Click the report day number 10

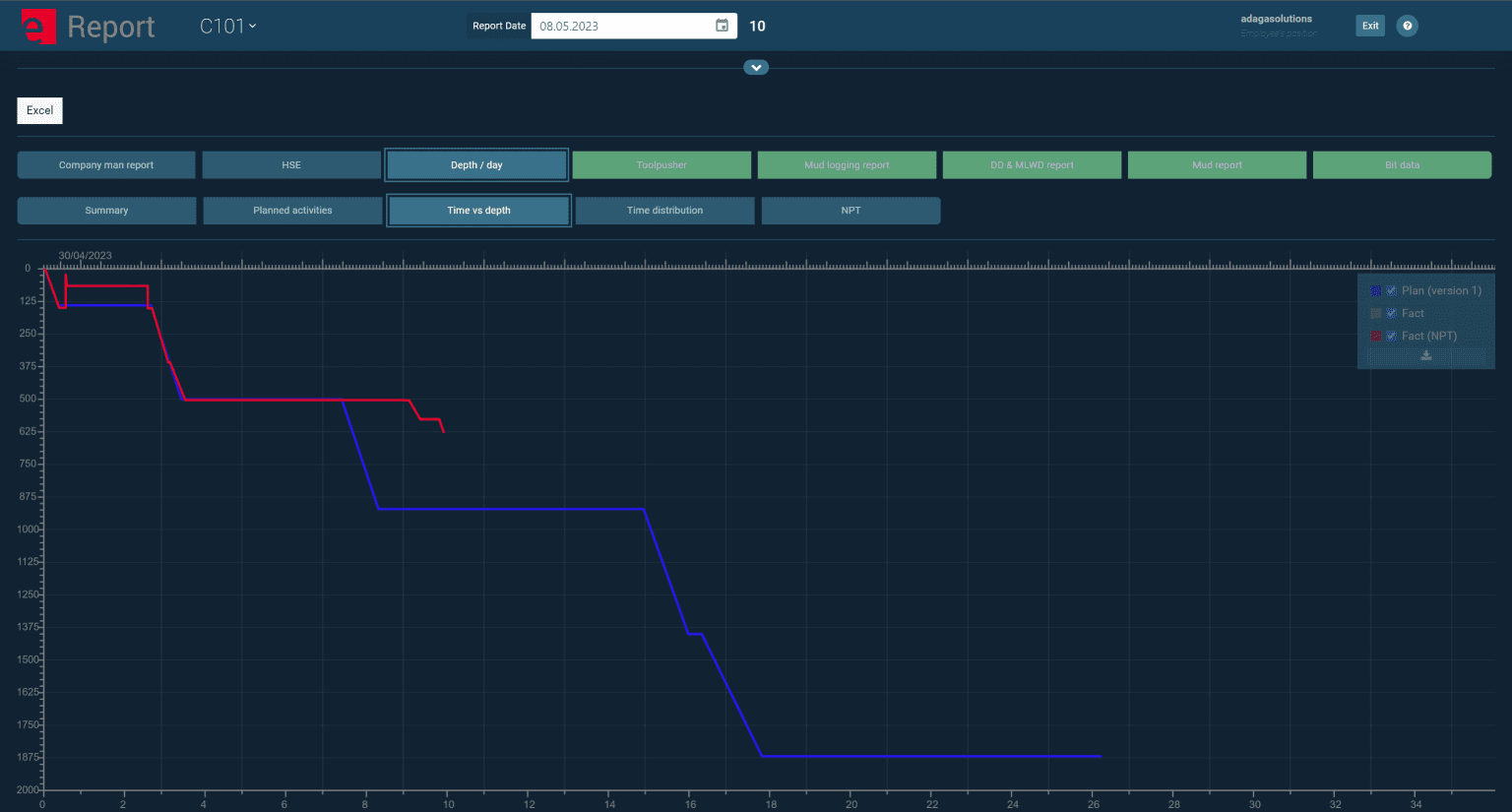[x=757, y=27]
